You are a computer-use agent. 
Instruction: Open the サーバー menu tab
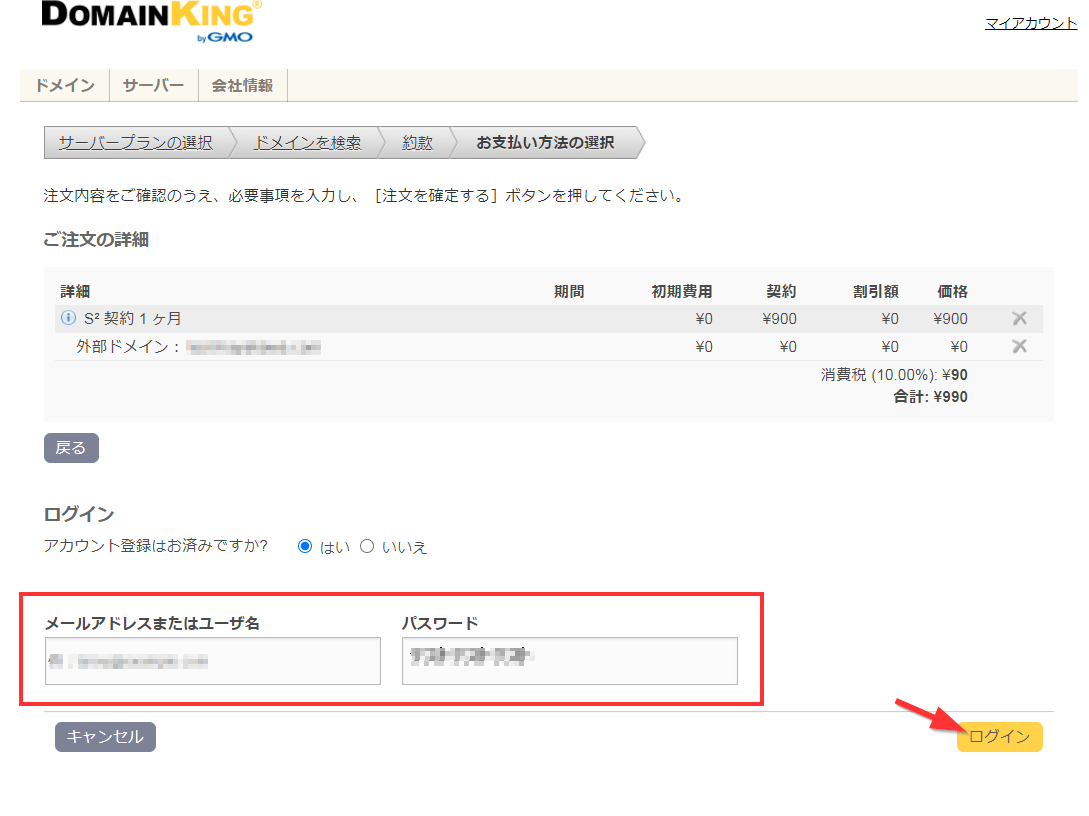153,86
